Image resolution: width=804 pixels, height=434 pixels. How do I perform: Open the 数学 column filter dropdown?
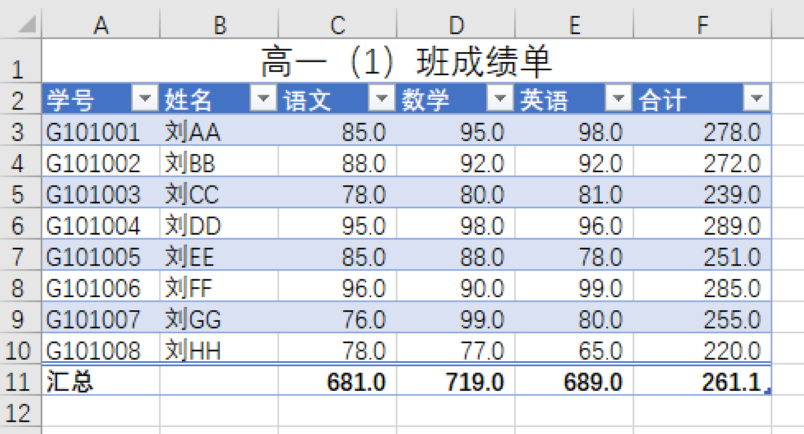(500, 97)
